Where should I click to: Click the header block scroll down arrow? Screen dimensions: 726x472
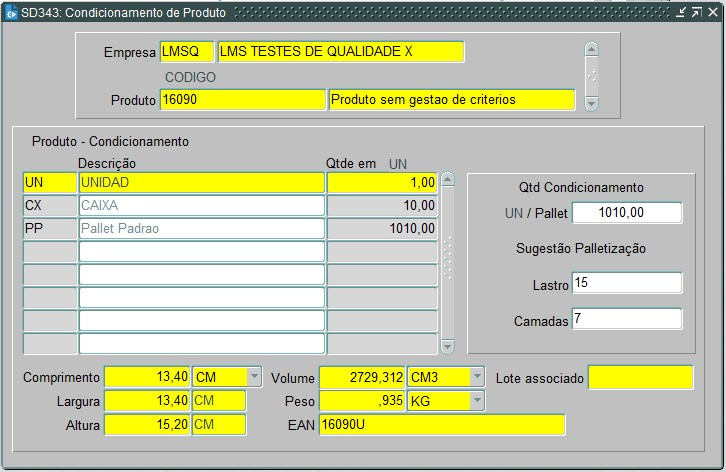click(592, 103)
